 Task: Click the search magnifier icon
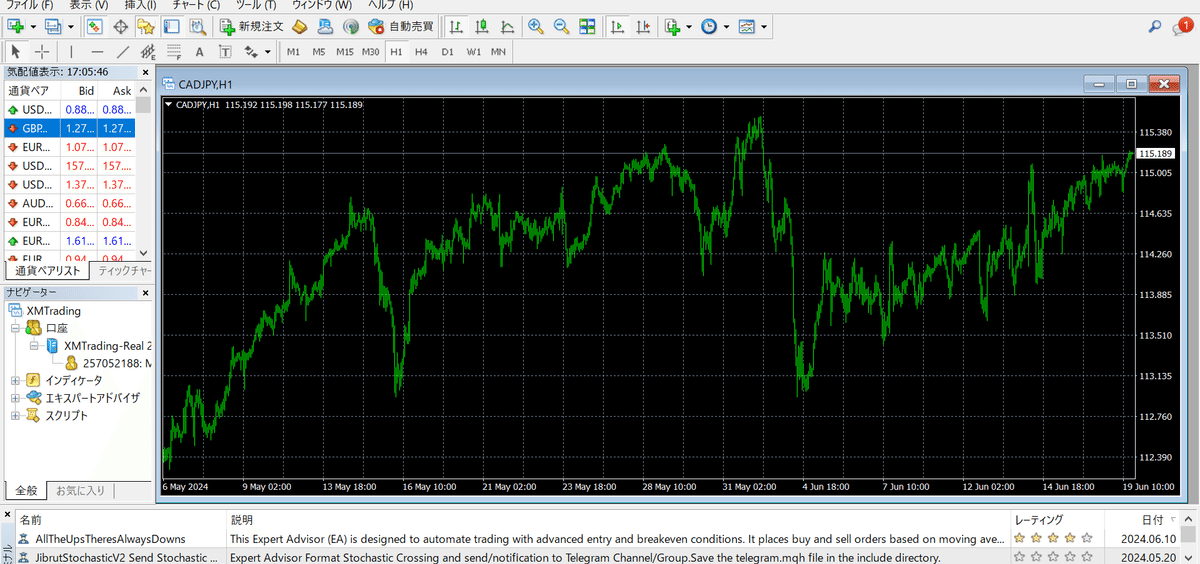pyautogui.click(x=1155, y=26)
